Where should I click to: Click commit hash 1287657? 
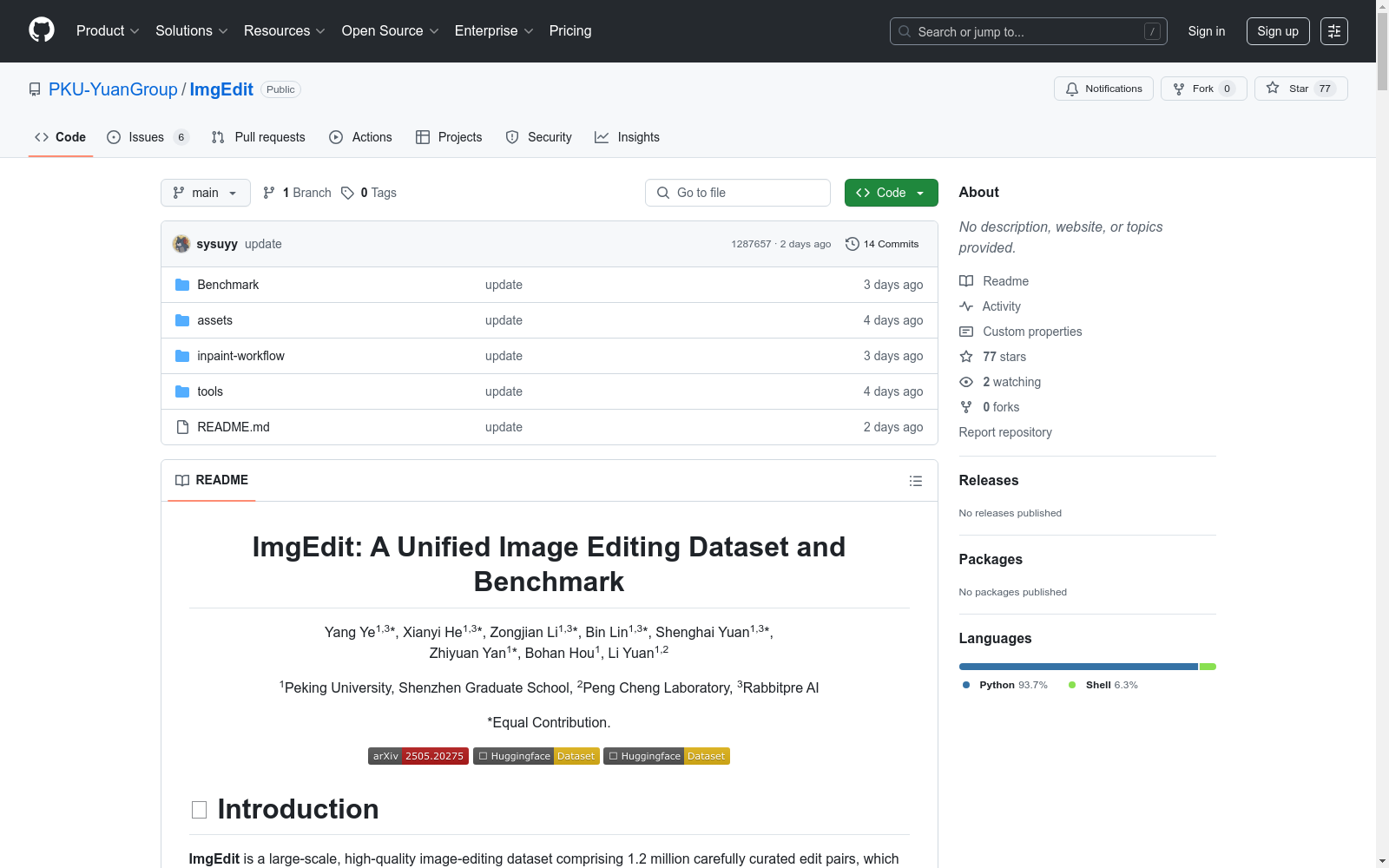tap(751, 244)
